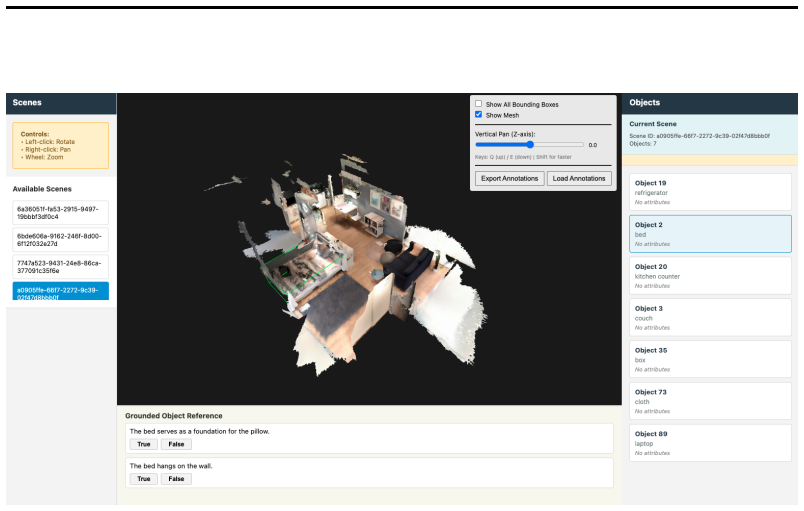Viewport: 804px width, 511px height.
Task: Pick Object 20 kitchen counter
Action: pos(710,276)
